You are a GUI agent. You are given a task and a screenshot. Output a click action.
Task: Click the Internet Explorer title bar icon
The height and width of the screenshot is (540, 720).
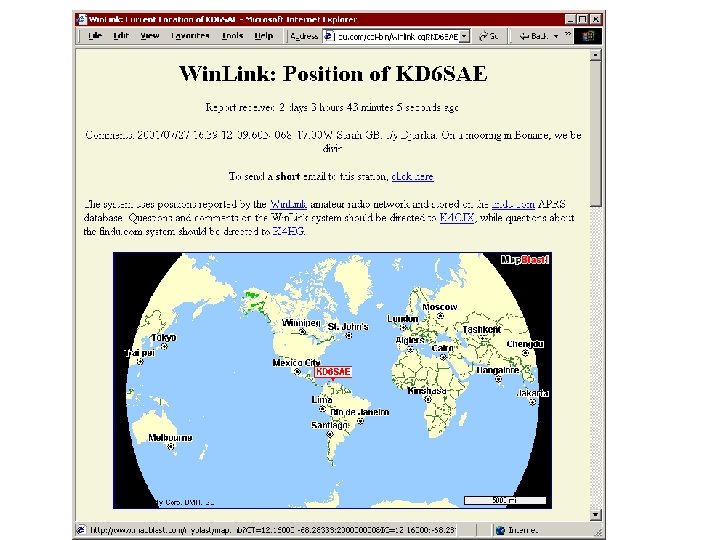(82, 19)
